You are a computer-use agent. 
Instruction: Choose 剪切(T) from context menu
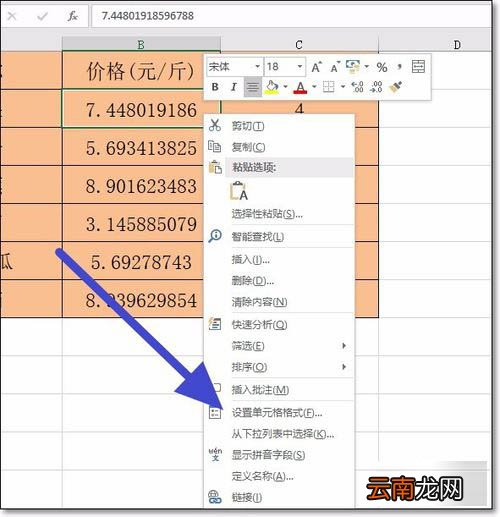(x=279, y=126)
